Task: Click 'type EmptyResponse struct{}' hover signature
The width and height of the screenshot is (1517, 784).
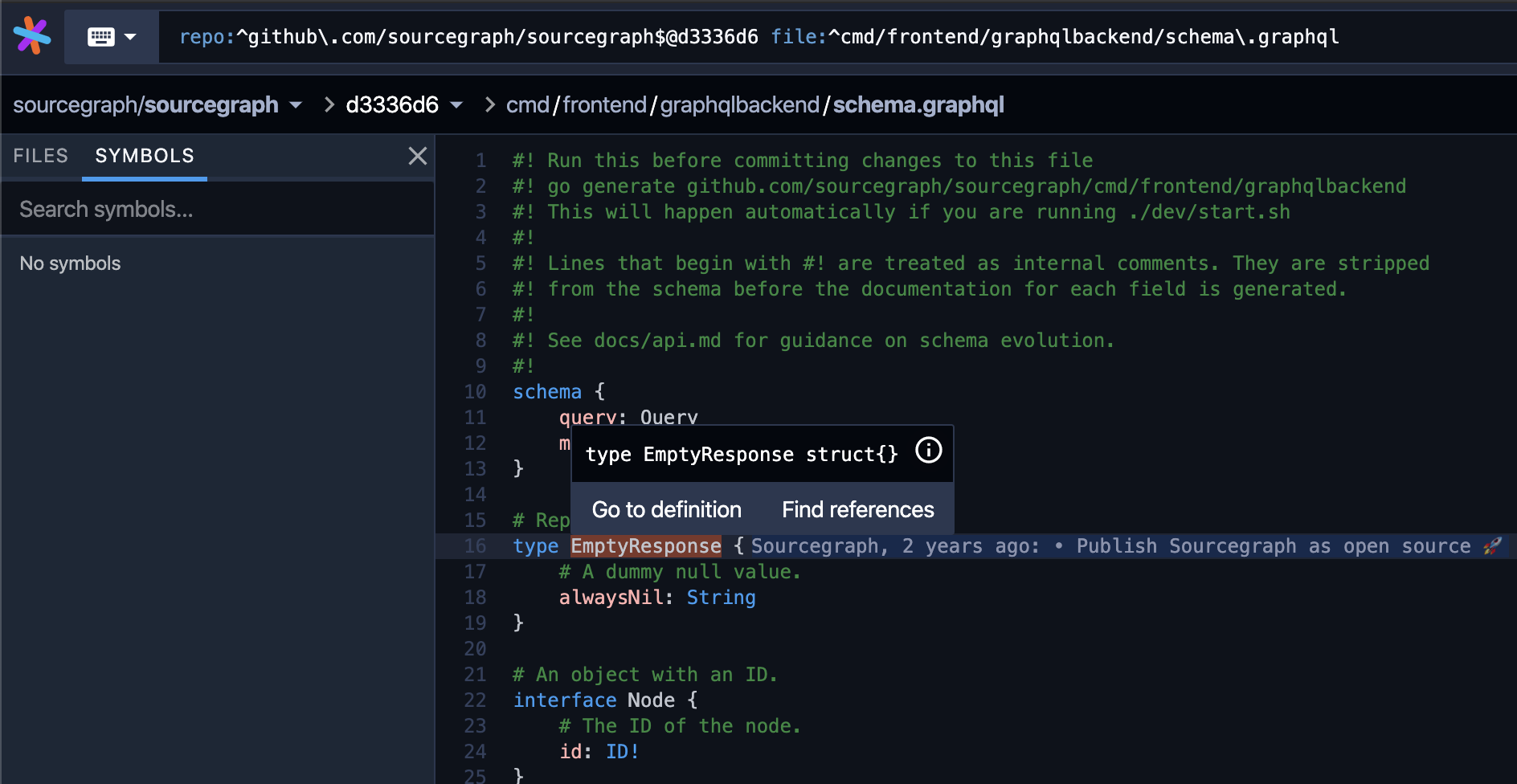Action: coord(742,455)
